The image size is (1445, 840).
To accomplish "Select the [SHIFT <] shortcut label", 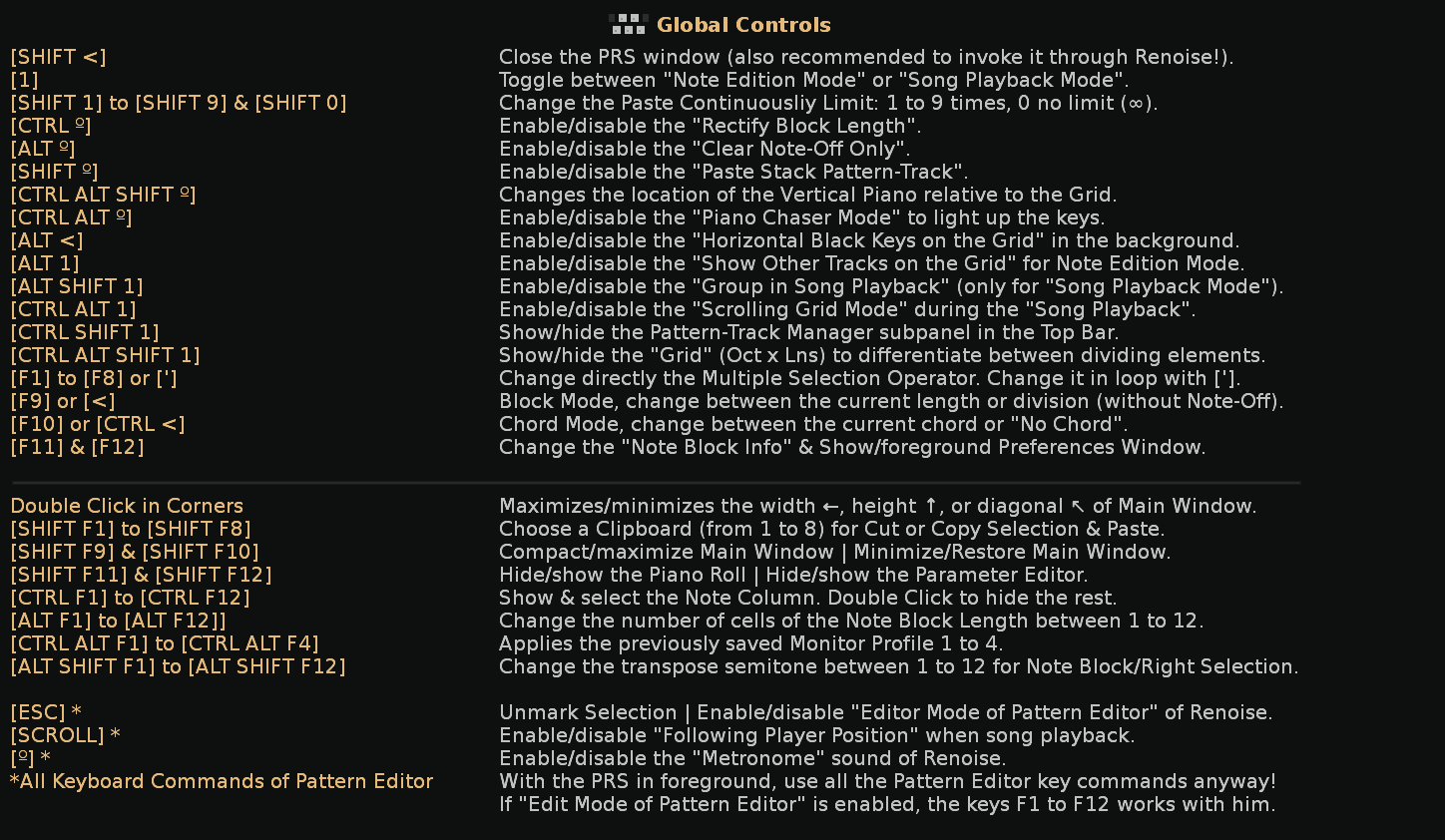I will pyautogui.click(x=58, y=57).
